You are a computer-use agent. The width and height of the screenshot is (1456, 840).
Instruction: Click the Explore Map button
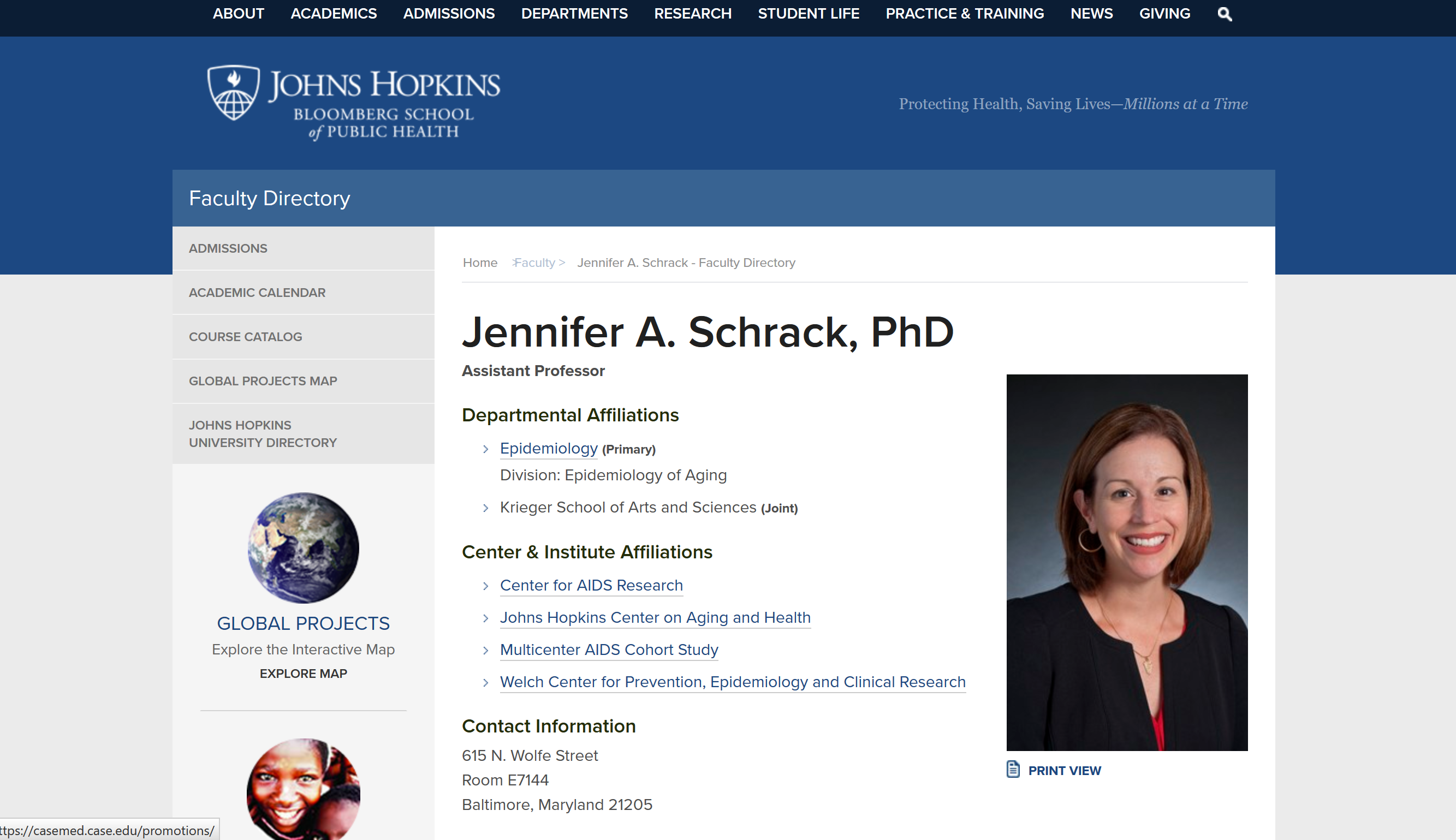pyautogui.click(x=303, y=674)
